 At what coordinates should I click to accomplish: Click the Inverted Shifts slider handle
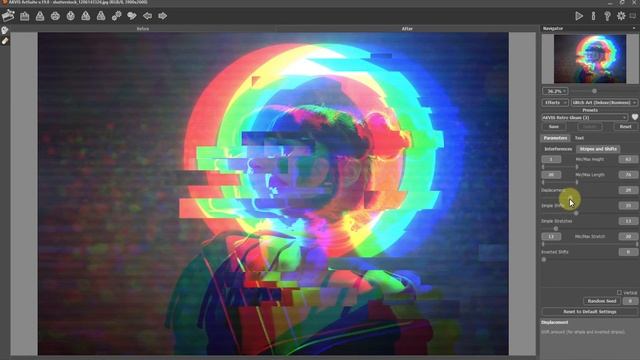[x=544, y=259]
